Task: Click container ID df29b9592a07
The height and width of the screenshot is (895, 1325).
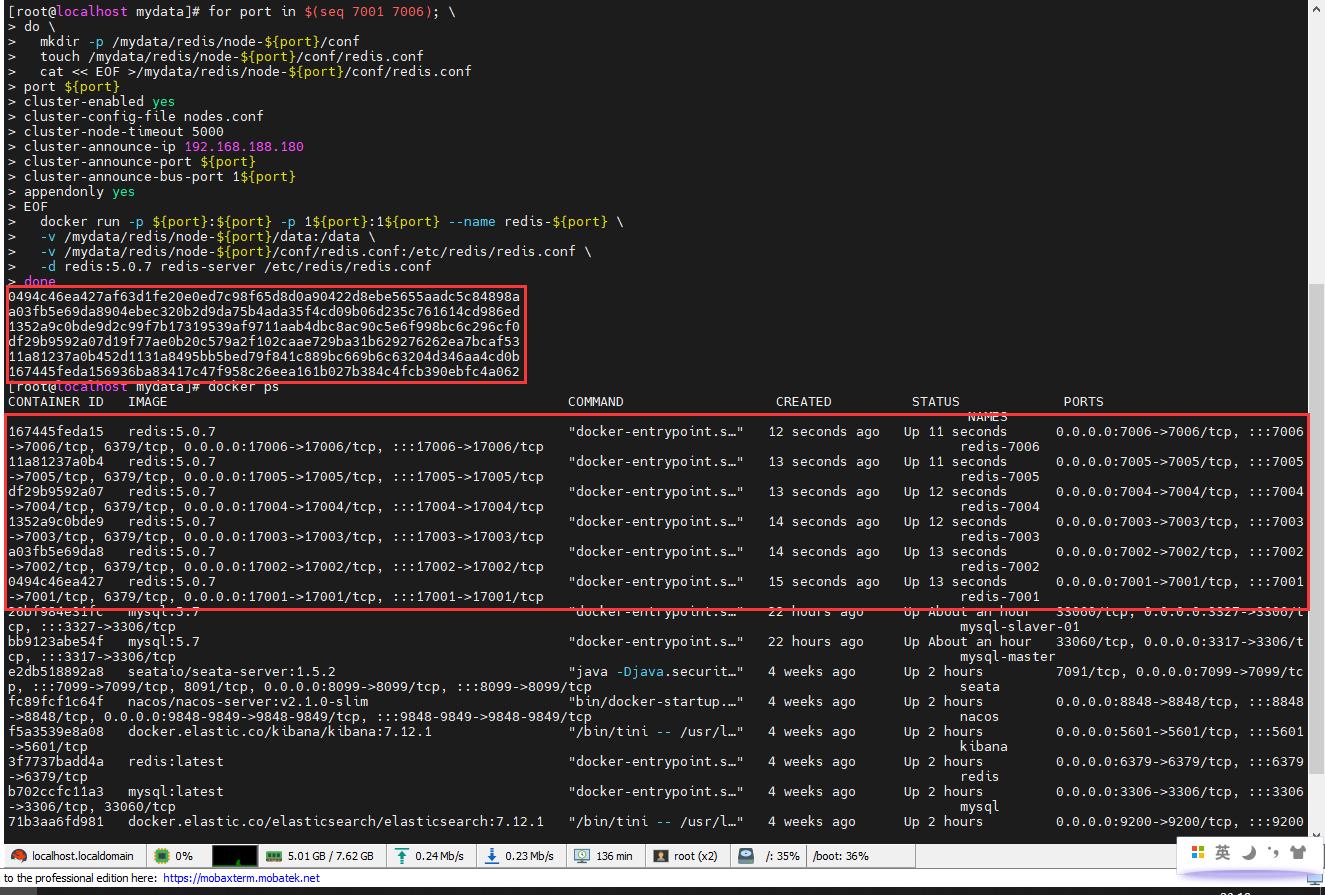Action: pos(56,492)
